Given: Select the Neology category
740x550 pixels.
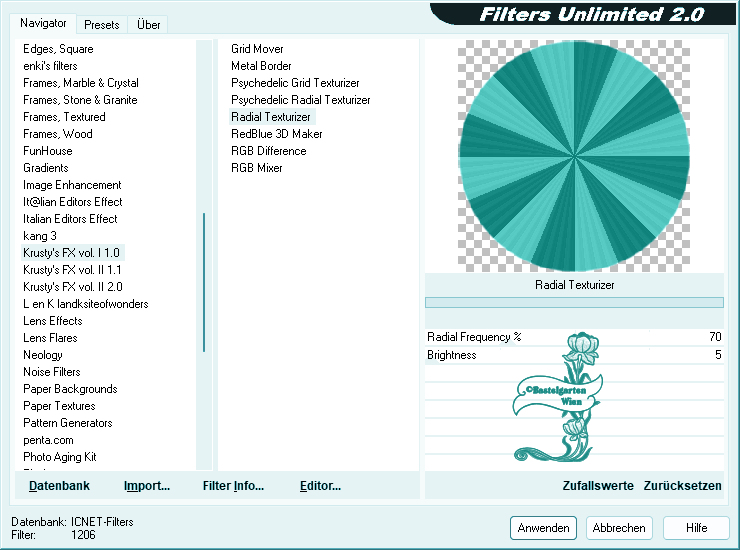Looking at the screenshot, I should pyautogui.click(x=42, y=355).
